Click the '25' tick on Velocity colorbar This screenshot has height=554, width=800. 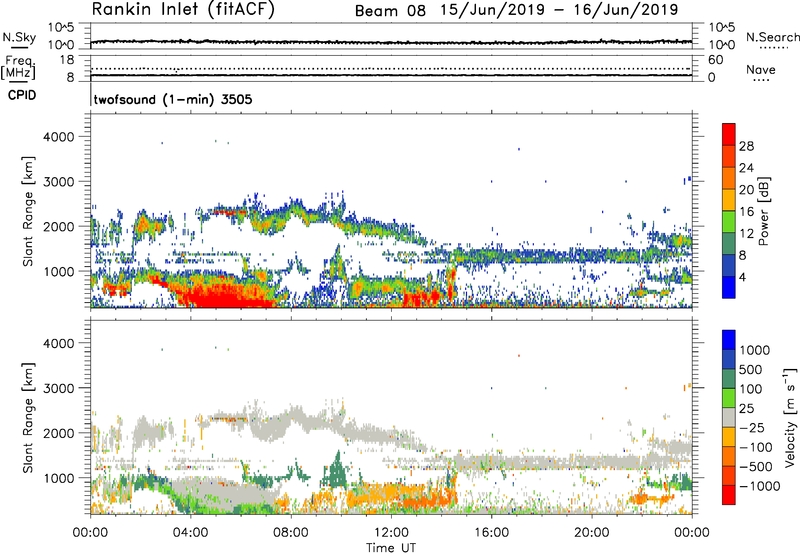pyautogui.click(x=746, y=408)
